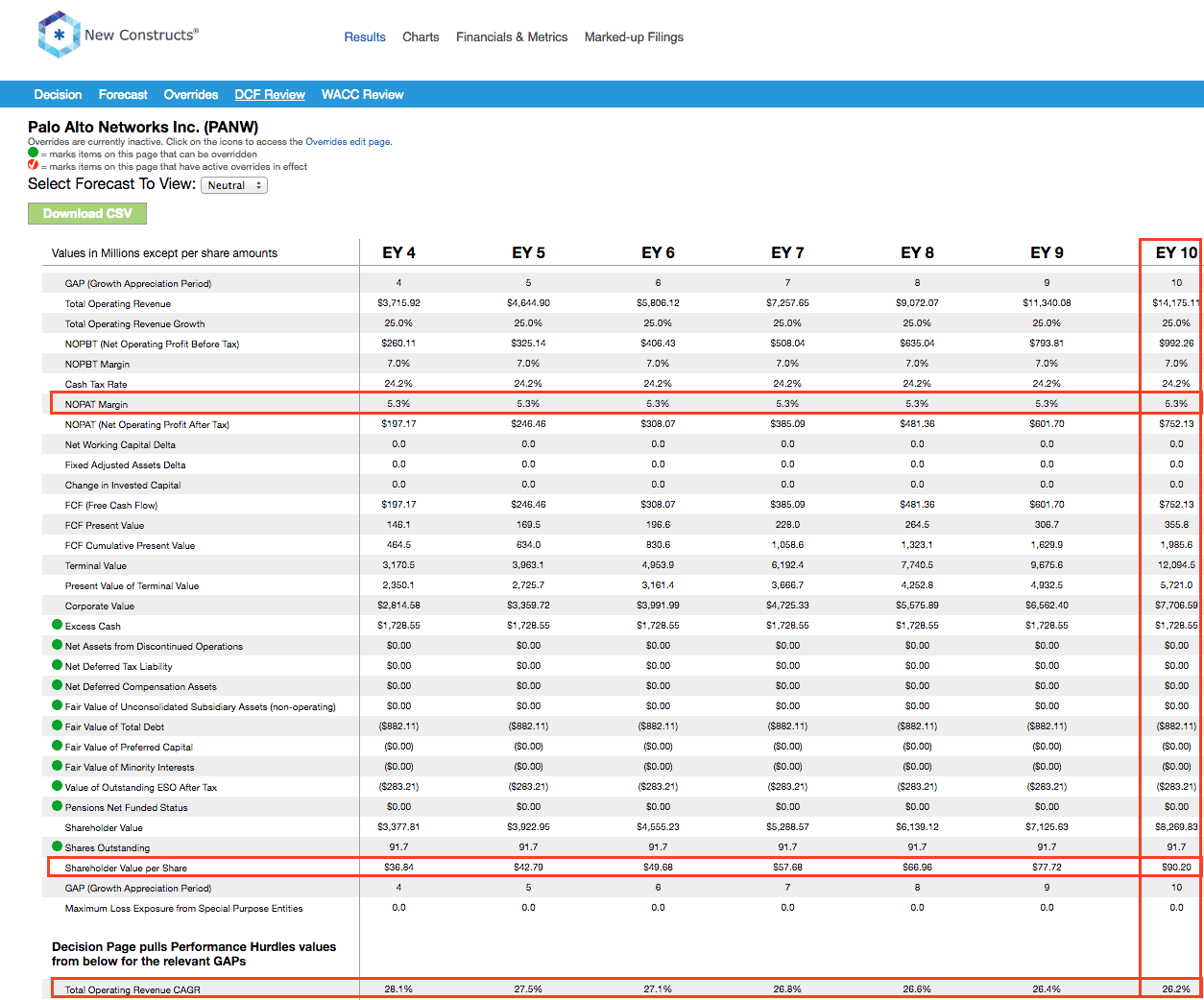Image resolution: width=1204 pixels, height=1000 pixels.
Task: Select the $3,377.81 Shareholder Value cell
Action: tap(398, 826)
